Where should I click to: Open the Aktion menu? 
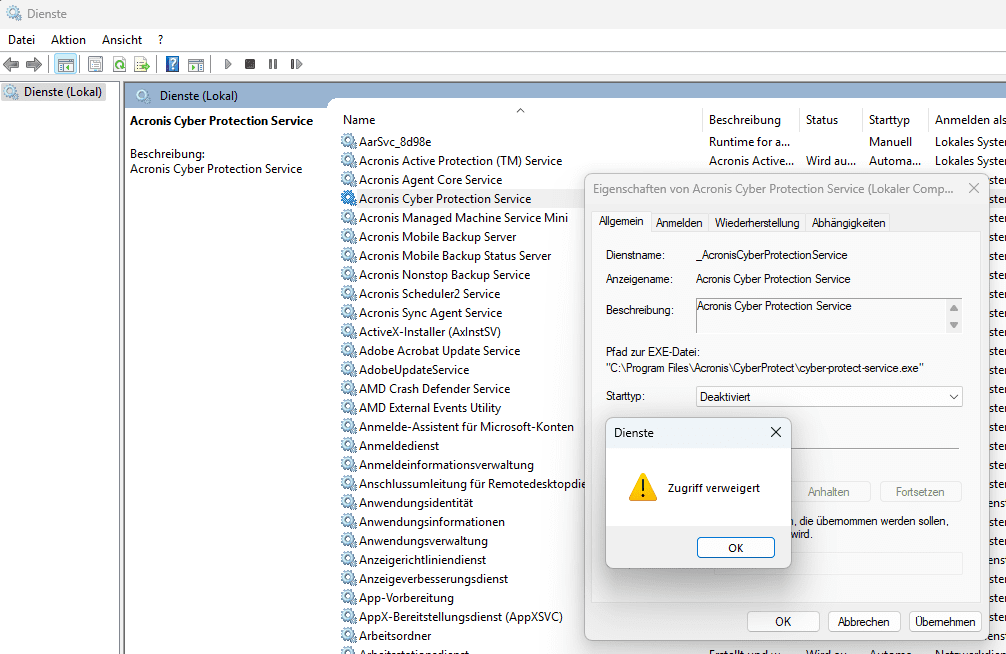tap(68, 40)
